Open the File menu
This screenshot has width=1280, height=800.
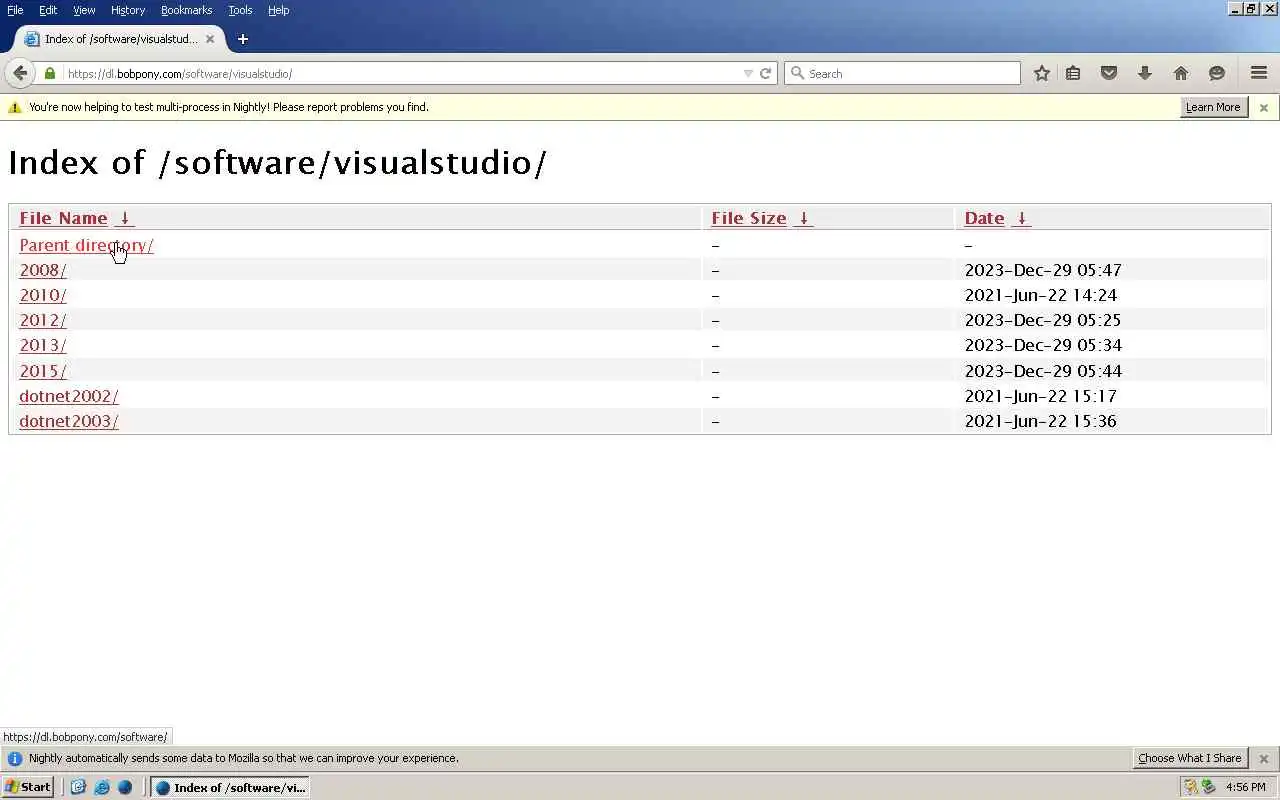click(x=15, y=10)
